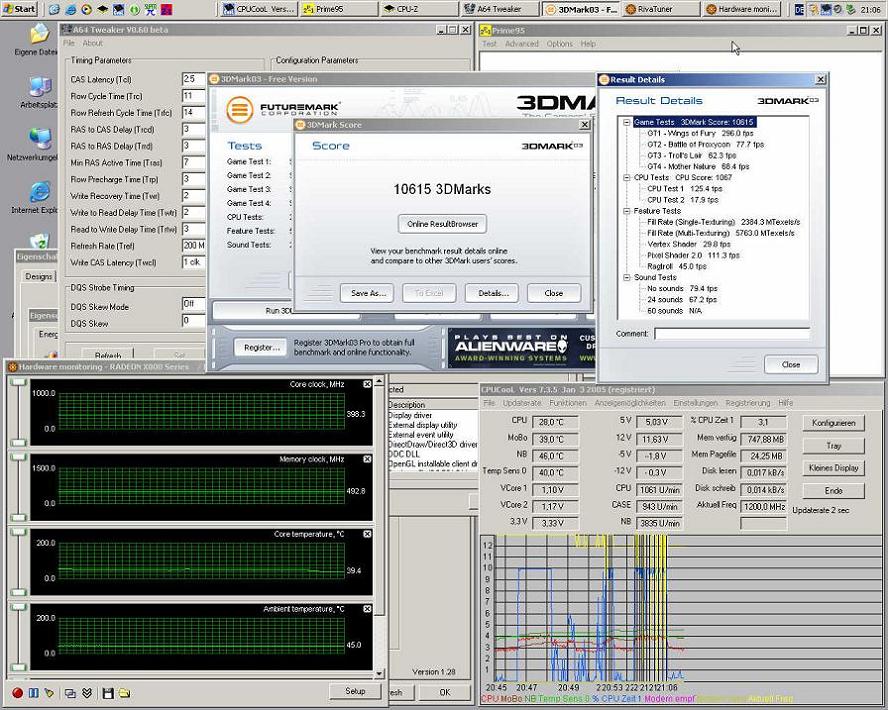Select 'Display driver' in the description list
Screen dimensions: 888x710
(409, 416)
